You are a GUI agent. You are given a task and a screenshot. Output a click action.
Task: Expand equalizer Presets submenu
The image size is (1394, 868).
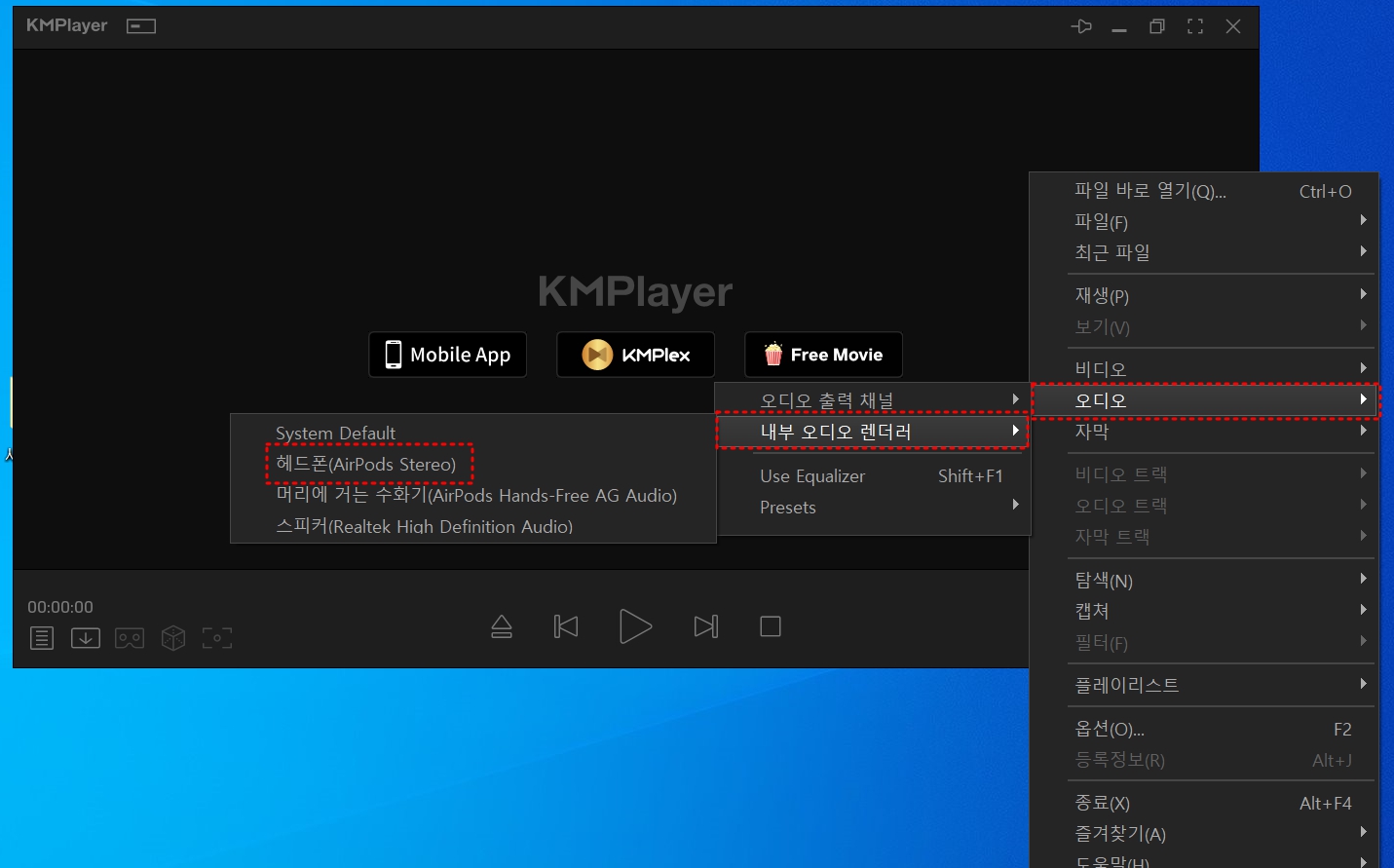tap(873, 507)
